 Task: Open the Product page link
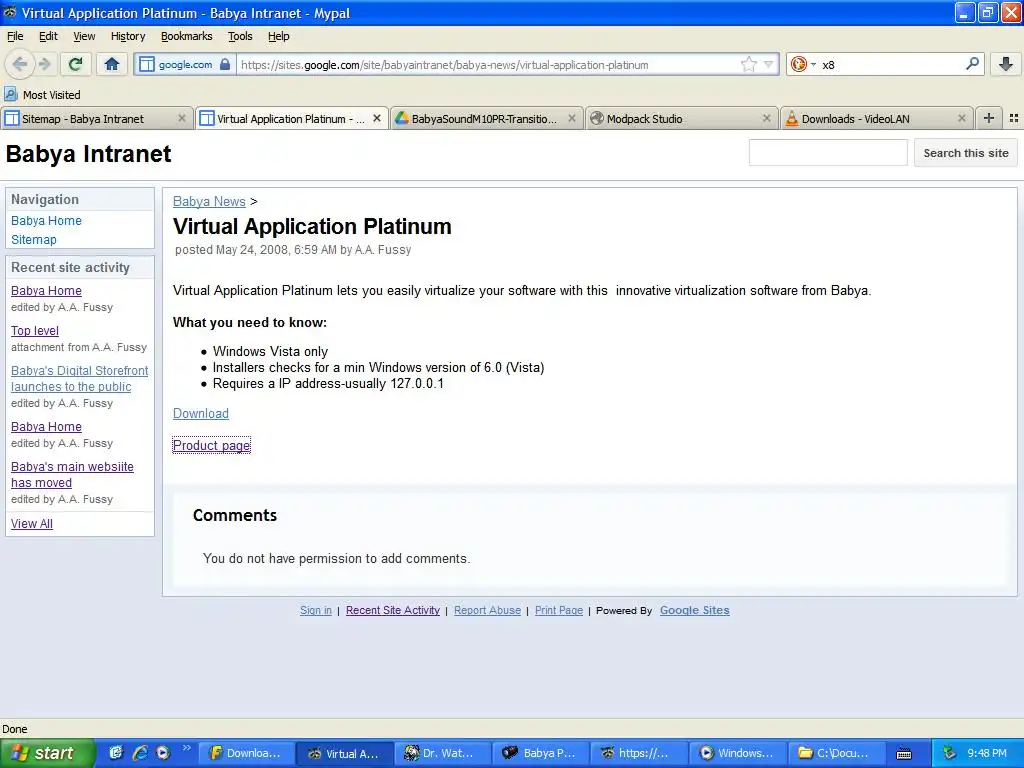click(x=212, y=445)
